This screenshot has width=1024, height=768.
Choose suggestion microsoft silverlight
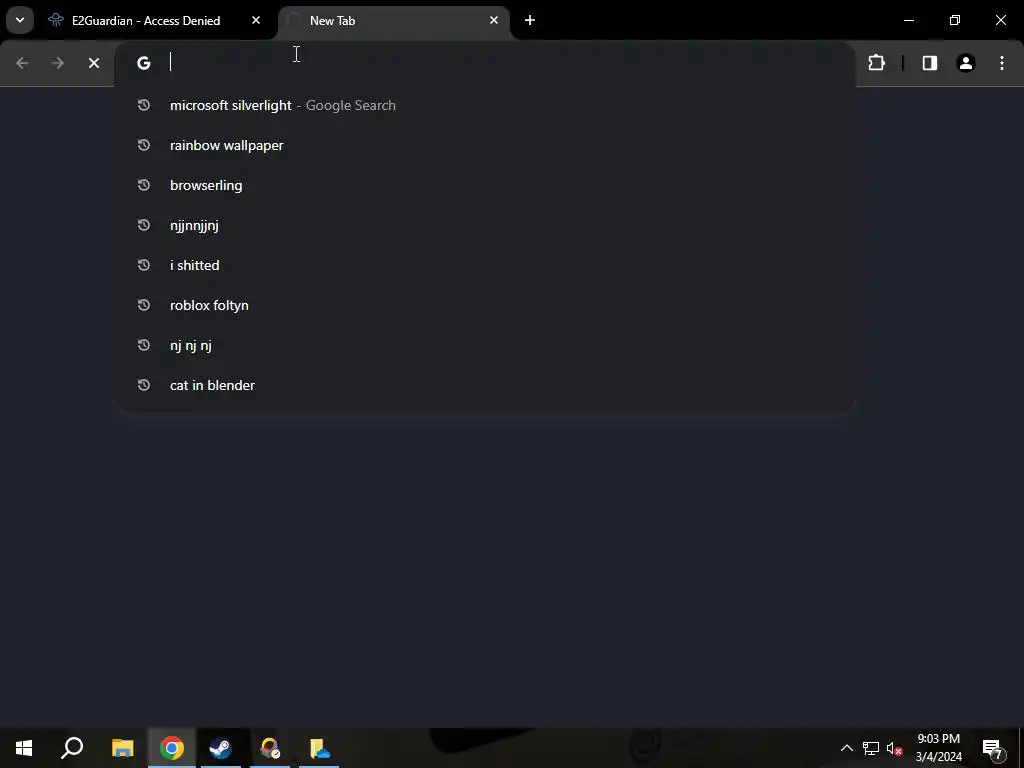485,105
